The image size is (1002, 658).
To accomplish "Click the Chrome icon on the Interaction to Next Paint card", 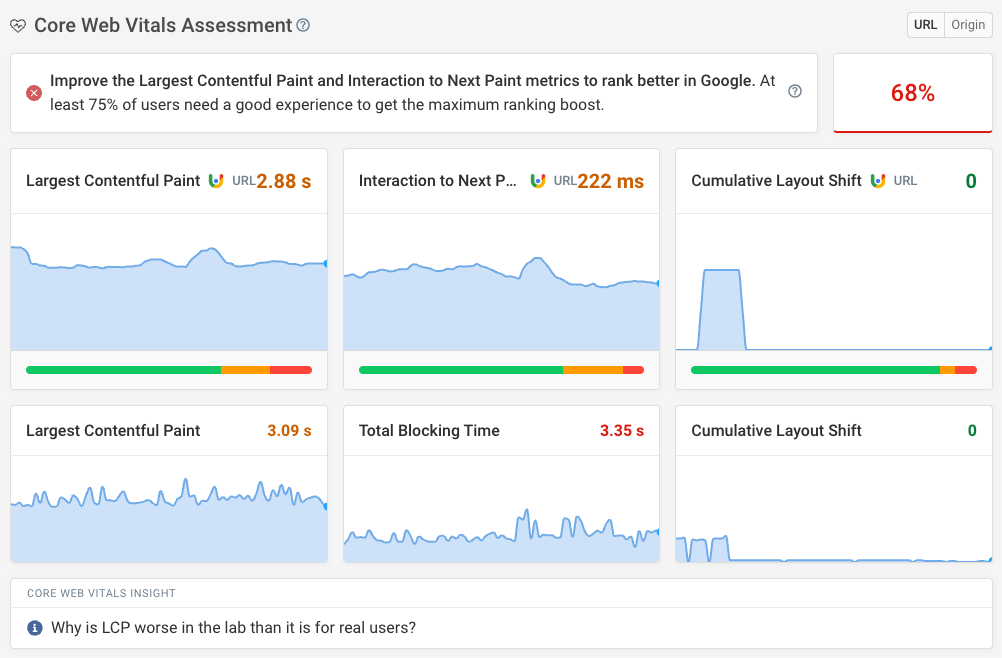I will [x=538, y=180].
